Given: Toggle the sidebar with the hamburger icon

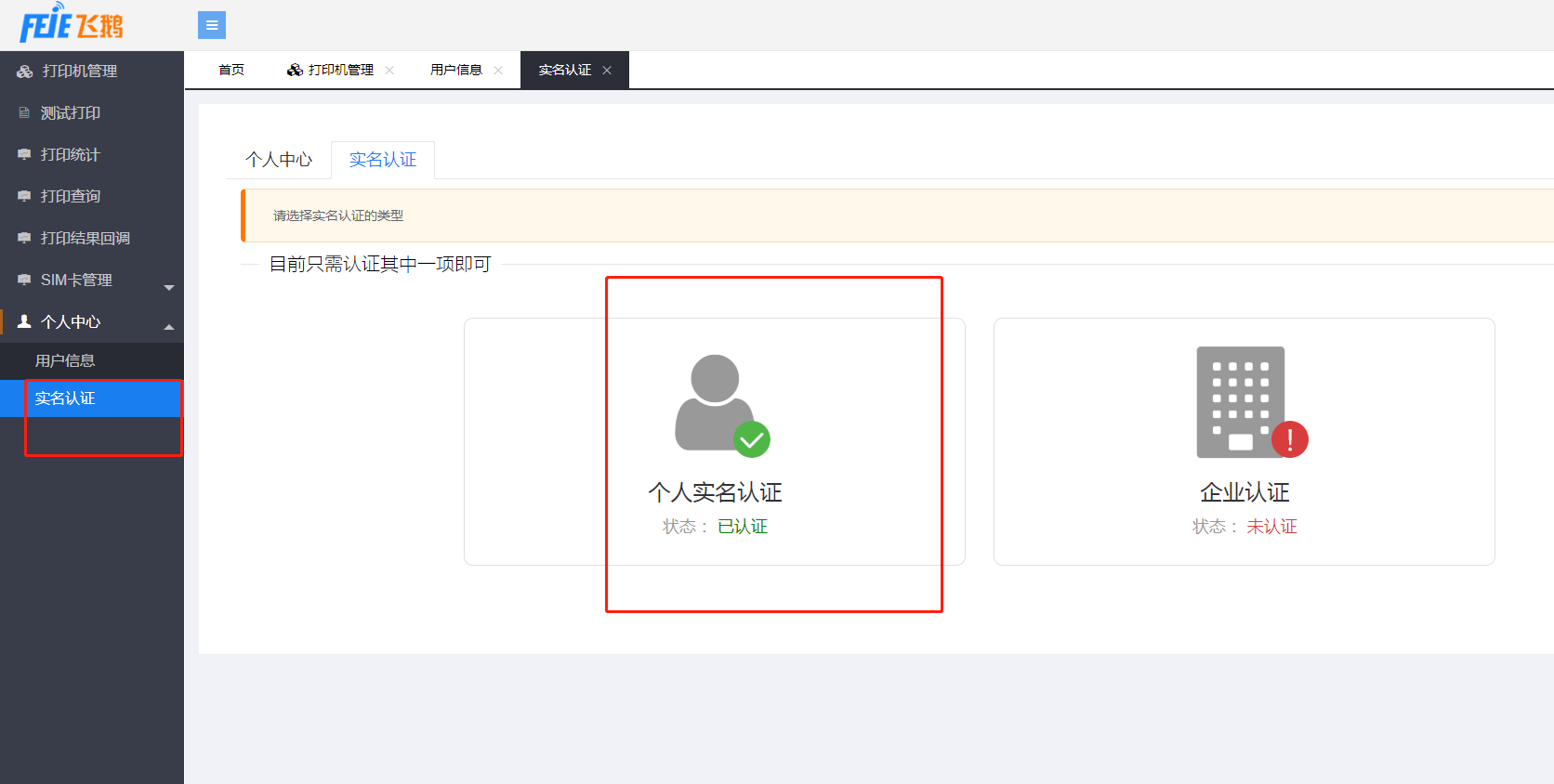Looking at the screenshot, I should [212, 25].
